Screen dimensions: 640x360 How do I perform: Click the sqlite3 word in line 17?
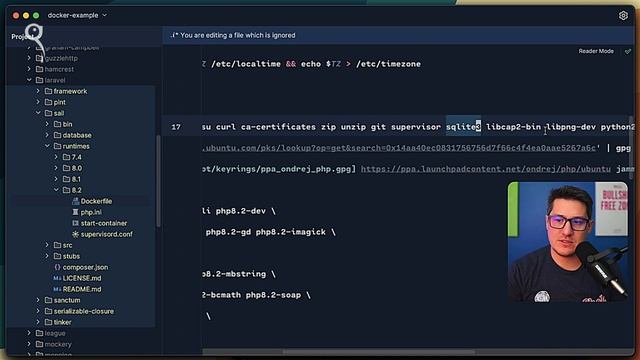(463, 127)
